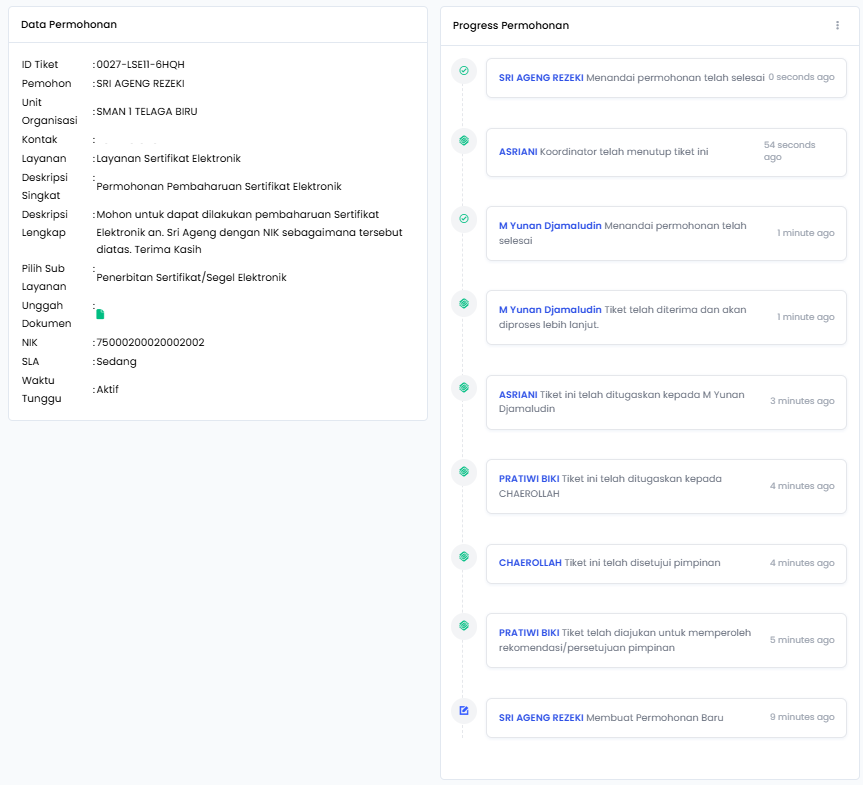Click PRATIWI BIKI in the 'diajukan' entry

tap(529, 633)
